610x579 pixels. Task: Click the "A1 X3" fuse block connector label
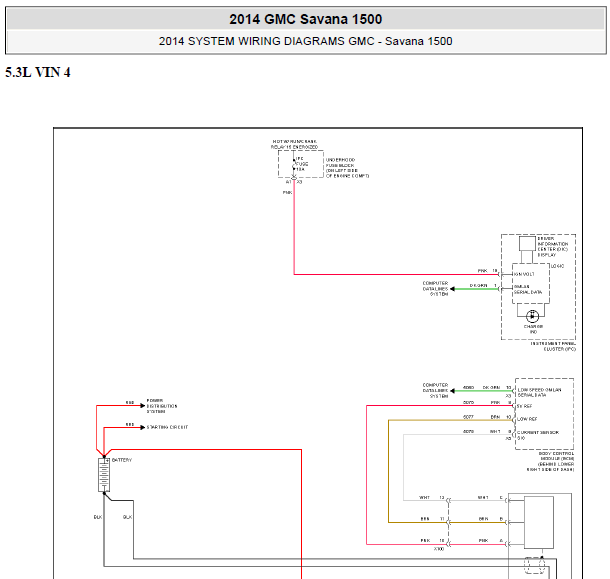[x=294, y=182]
